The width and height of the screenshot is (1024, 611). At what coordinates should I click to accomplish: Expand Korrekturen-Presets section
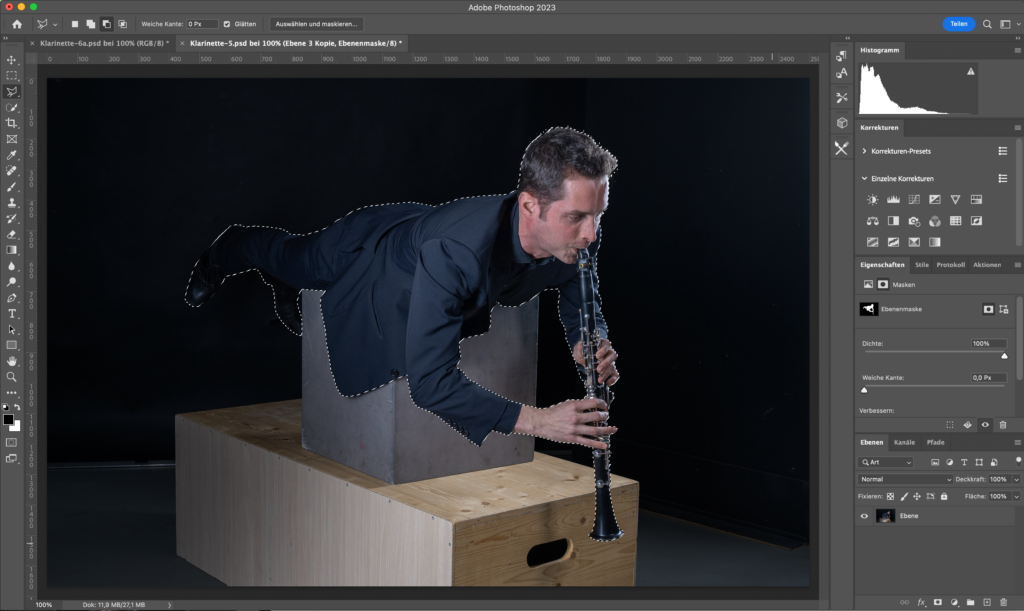(x=864, y=151)
